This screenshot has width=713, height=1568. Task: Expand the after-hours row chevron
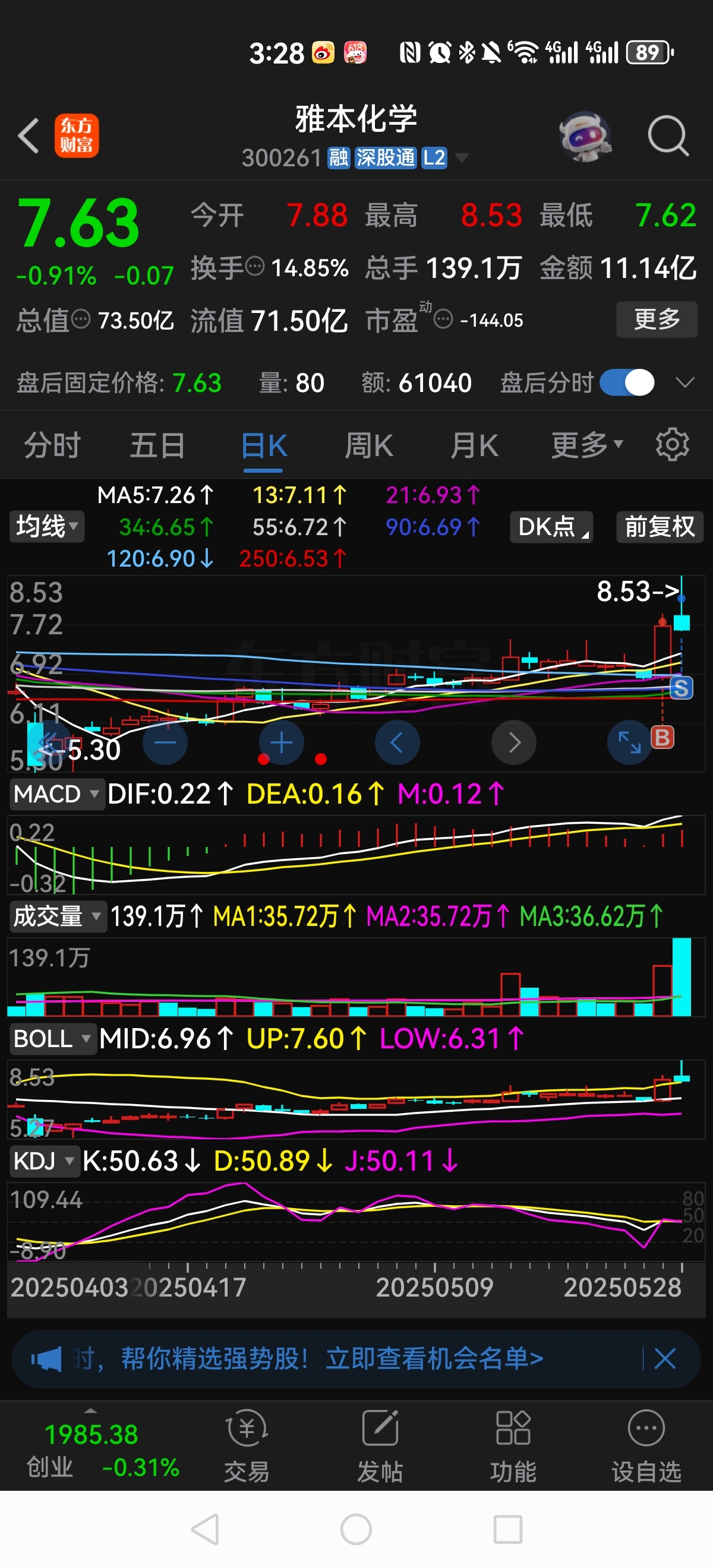click(x=685, y=383)
